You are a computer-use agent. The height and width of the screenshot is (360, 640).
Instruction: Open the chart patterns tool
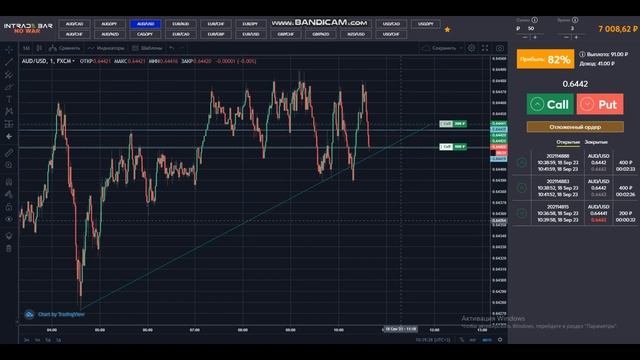[9, 111]
